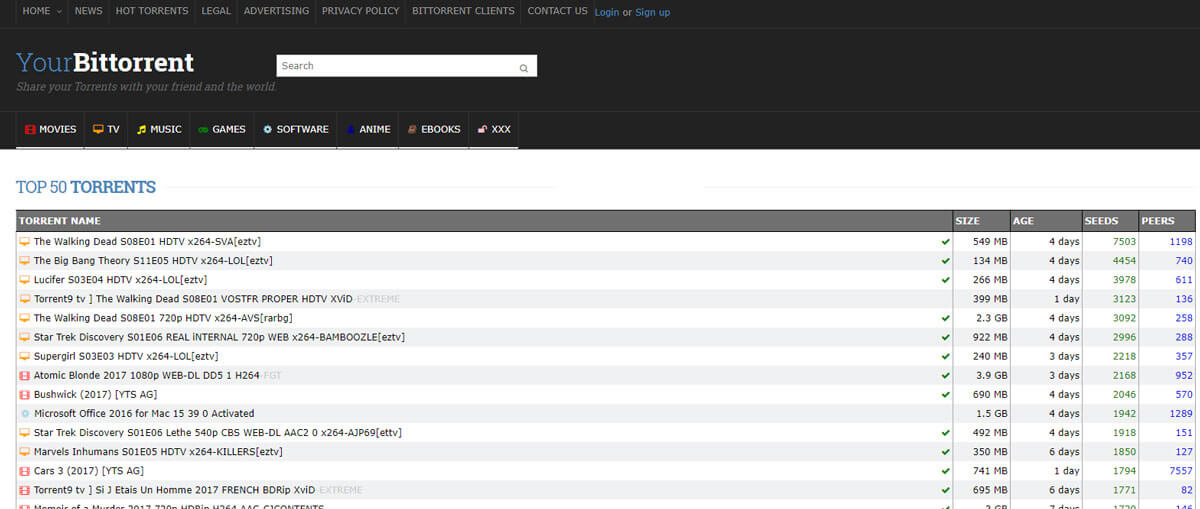
Task: Click the TV icon beside Star Trek Discovery Lethe 540p
Action: 25,433
